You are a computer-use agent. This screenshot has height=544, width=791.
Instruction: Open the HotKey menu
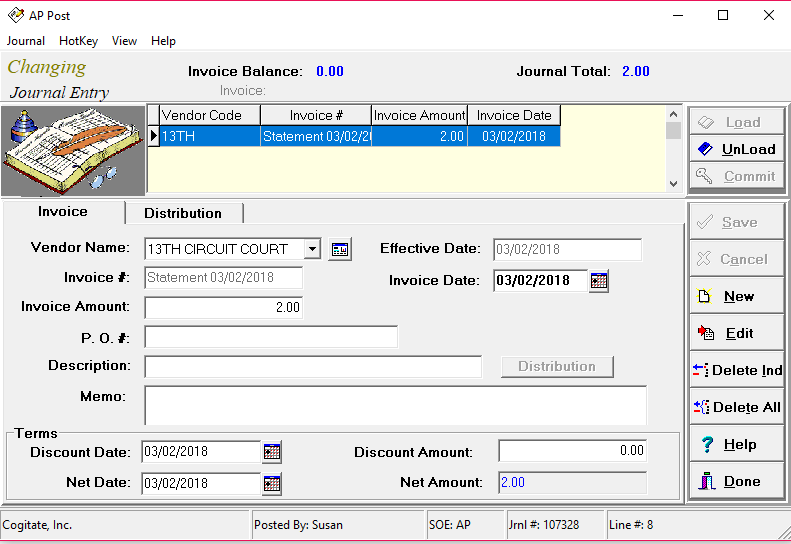pyautogui.click(x=78, y=41)
